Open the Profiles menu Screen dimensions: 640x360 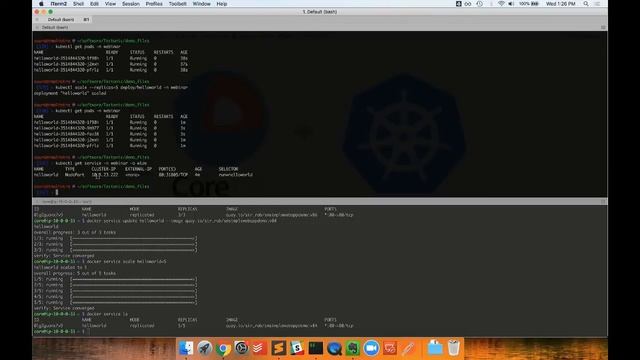[154, 4]
